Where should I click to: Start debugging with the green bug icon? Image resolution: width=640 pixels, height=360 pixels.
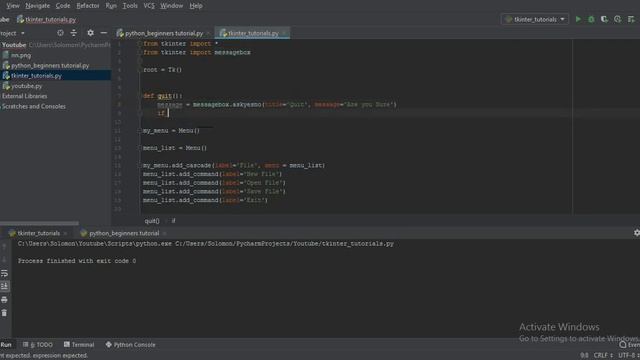pos(591,19)
